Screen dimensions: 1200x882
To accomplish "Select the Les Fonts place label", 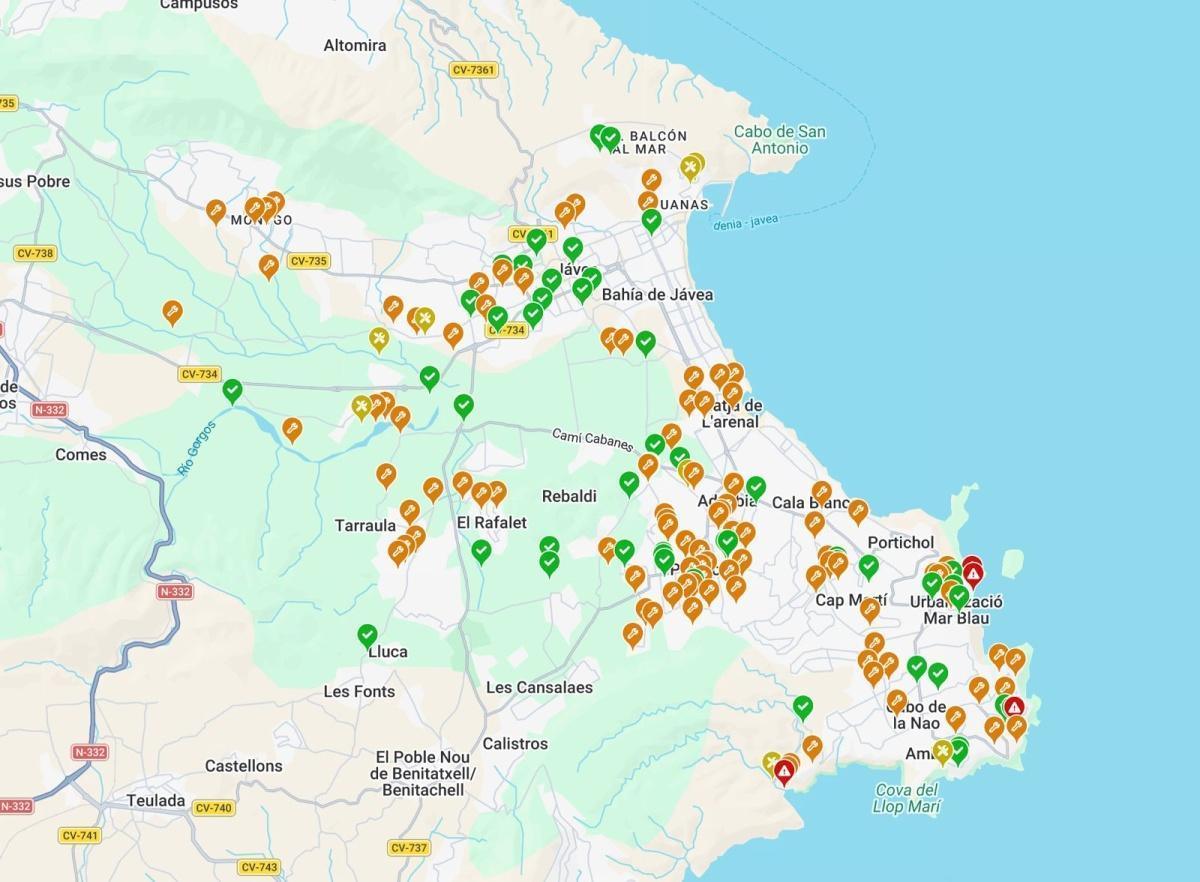I will (359, 692).
